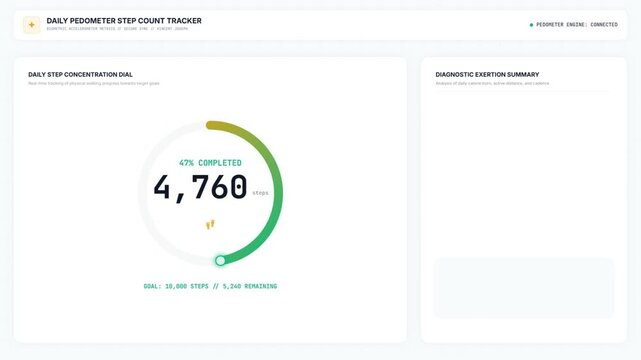This screenshot has width=641, height=360.
Task: Click the "DIAGNOSTIC EXERTION SUMMARY" heading
Action: point(487,74)
